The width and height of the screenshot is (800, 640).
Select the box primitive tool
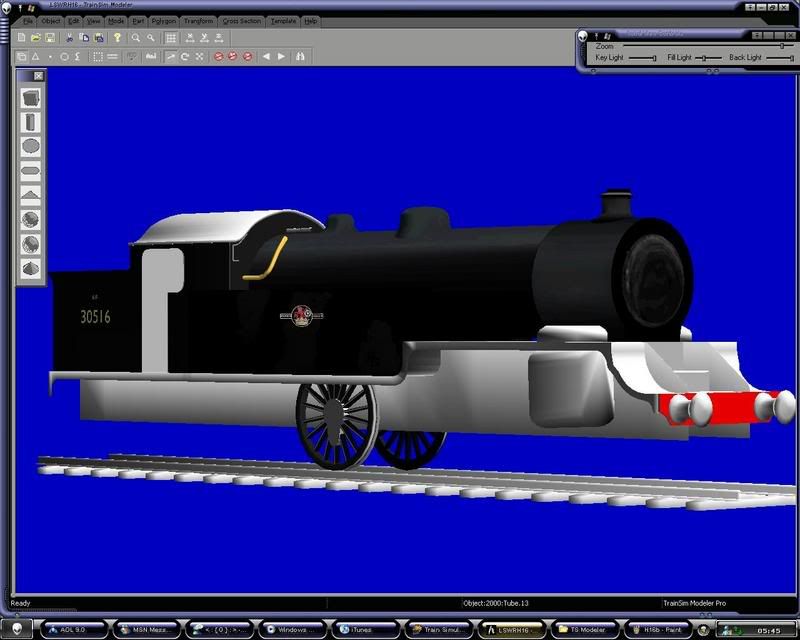[x=31, y=98]
